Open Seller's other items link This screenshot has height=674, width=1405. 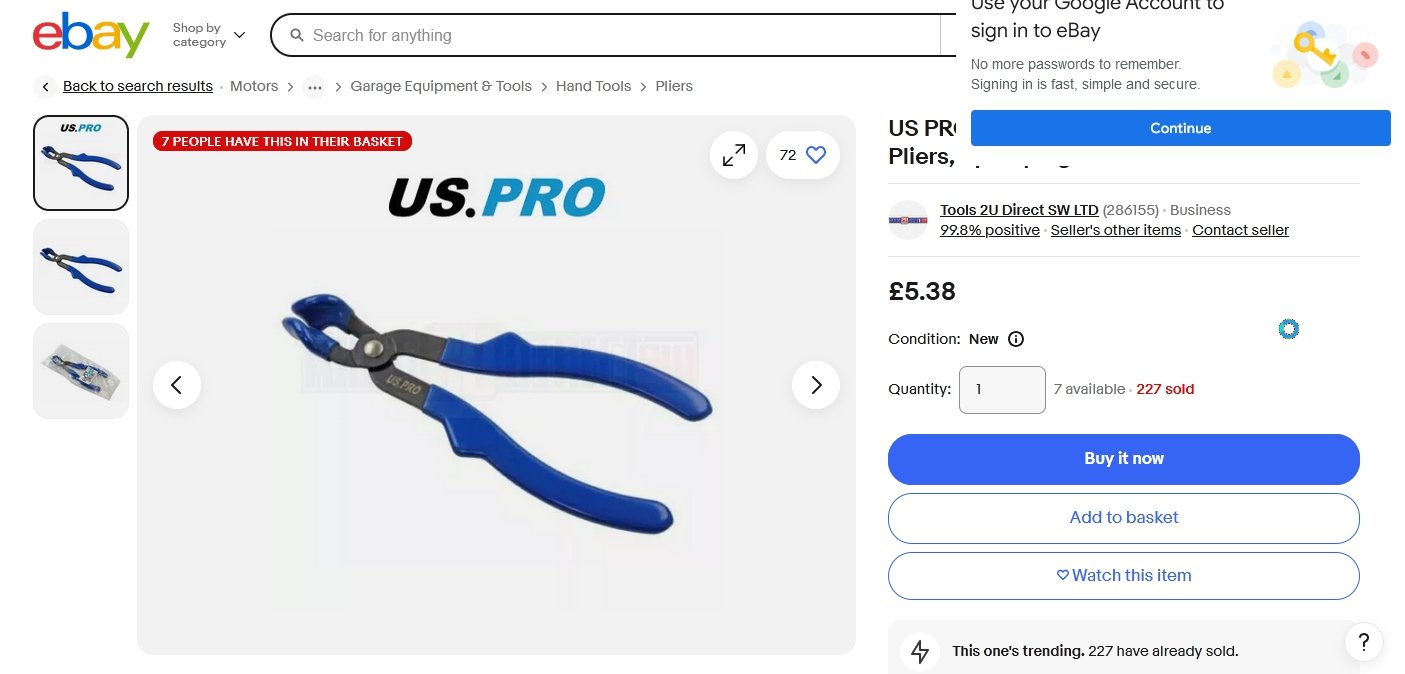click(x=1115, y=230)
